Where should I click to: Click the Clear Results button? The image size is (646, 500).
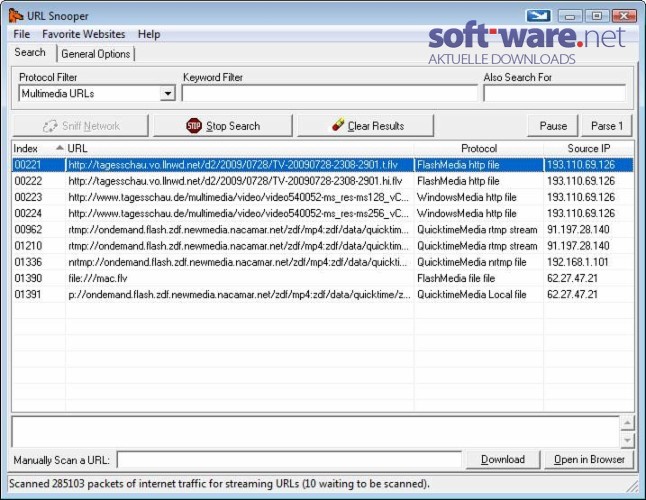pyautogui.click(x=365, y=126)
